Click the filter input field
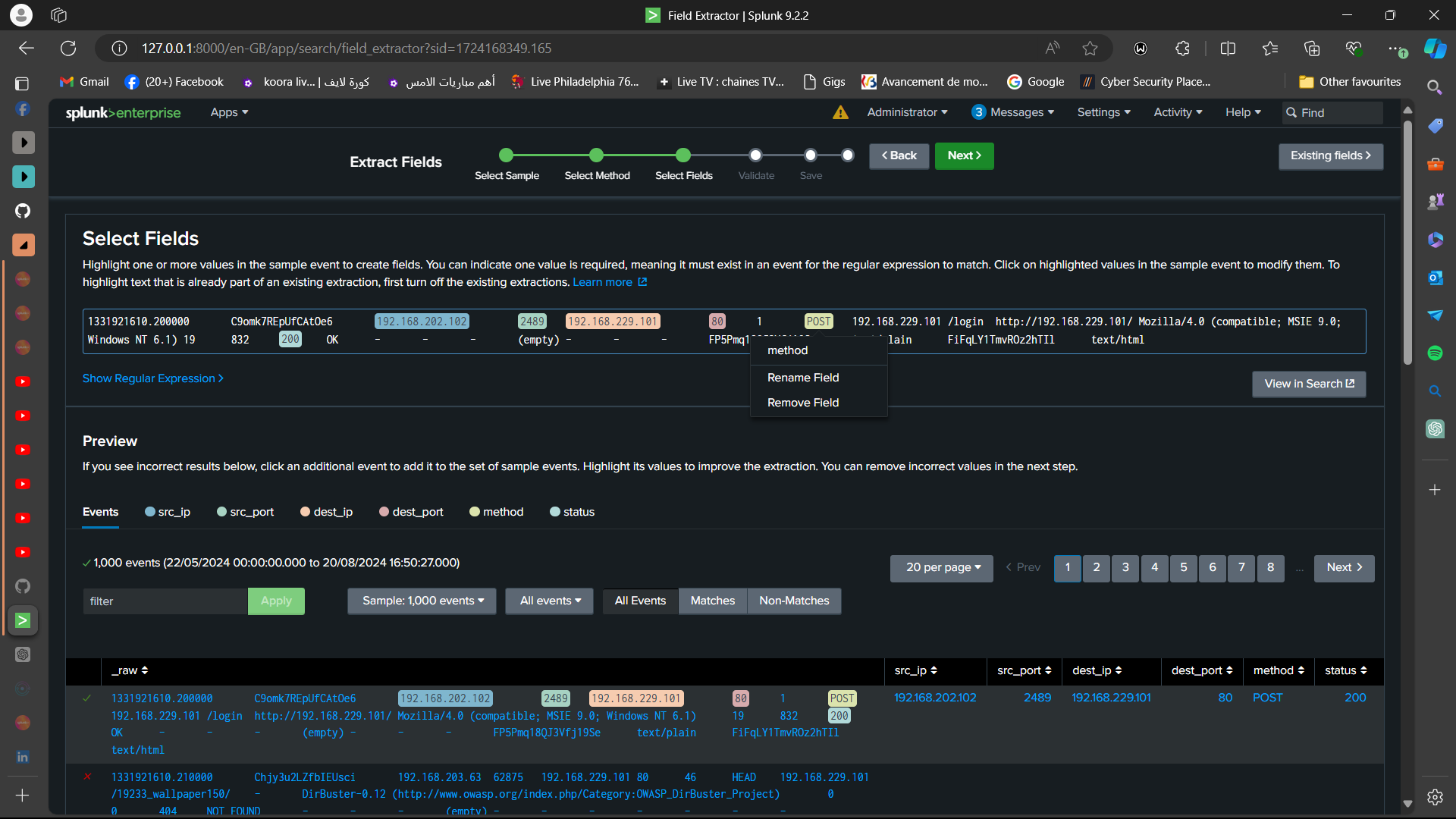The image size is (1456, 819). 165,601
